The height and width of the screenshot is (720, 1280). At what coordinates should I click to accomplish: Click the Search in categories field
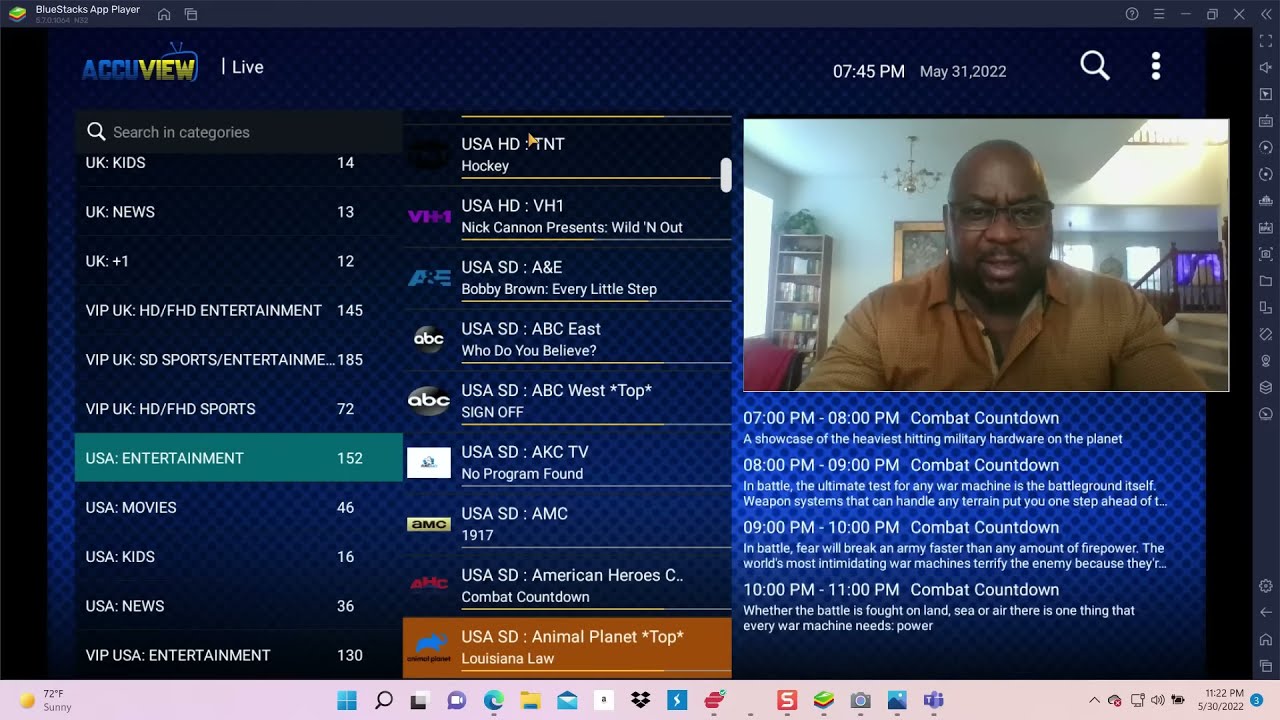click(x=238, y=132)
